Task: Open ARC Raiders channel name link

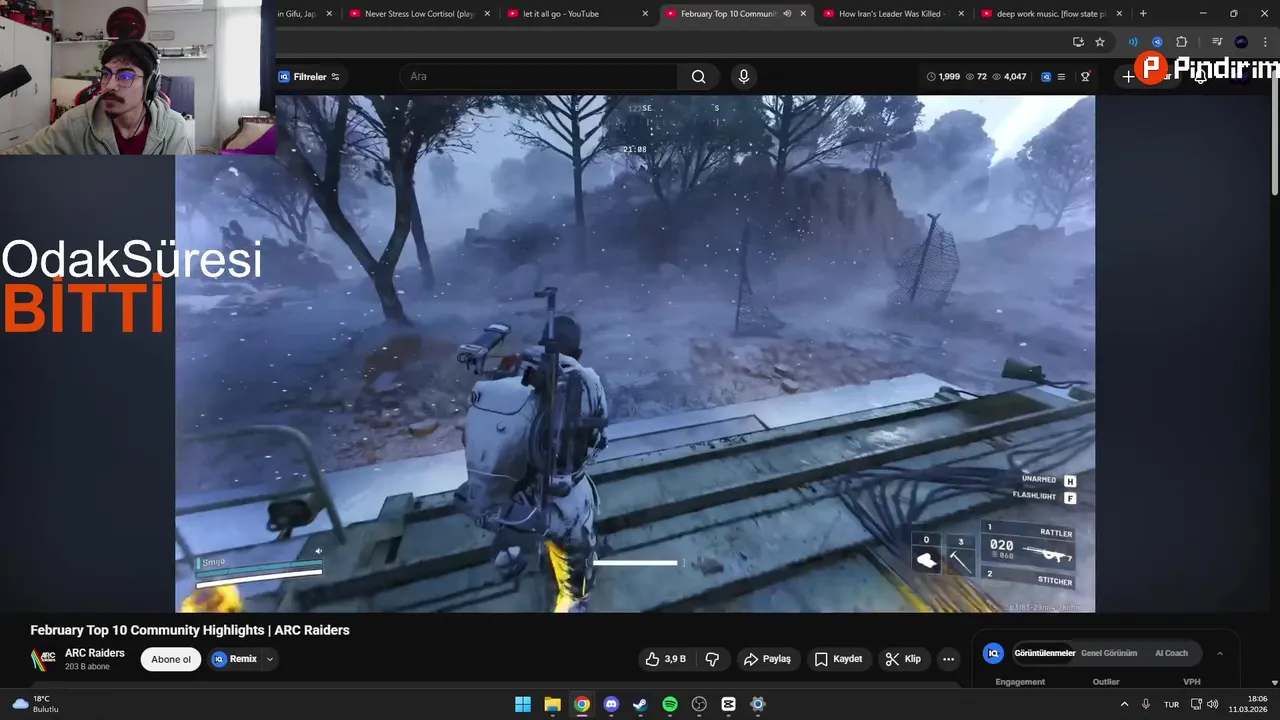Action: click(x=95, y=653)
